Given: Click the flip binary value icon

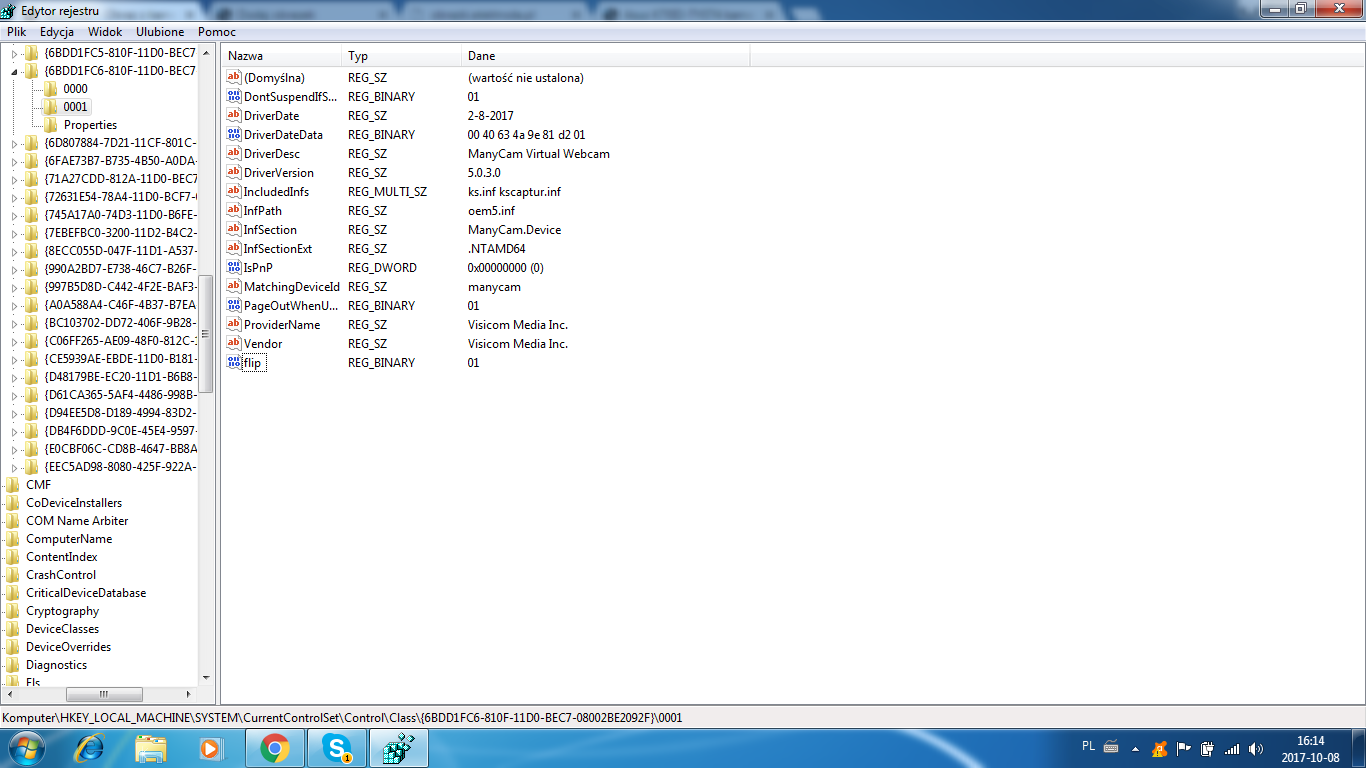Looking at the screenshot, I should (x=234, y=363).
